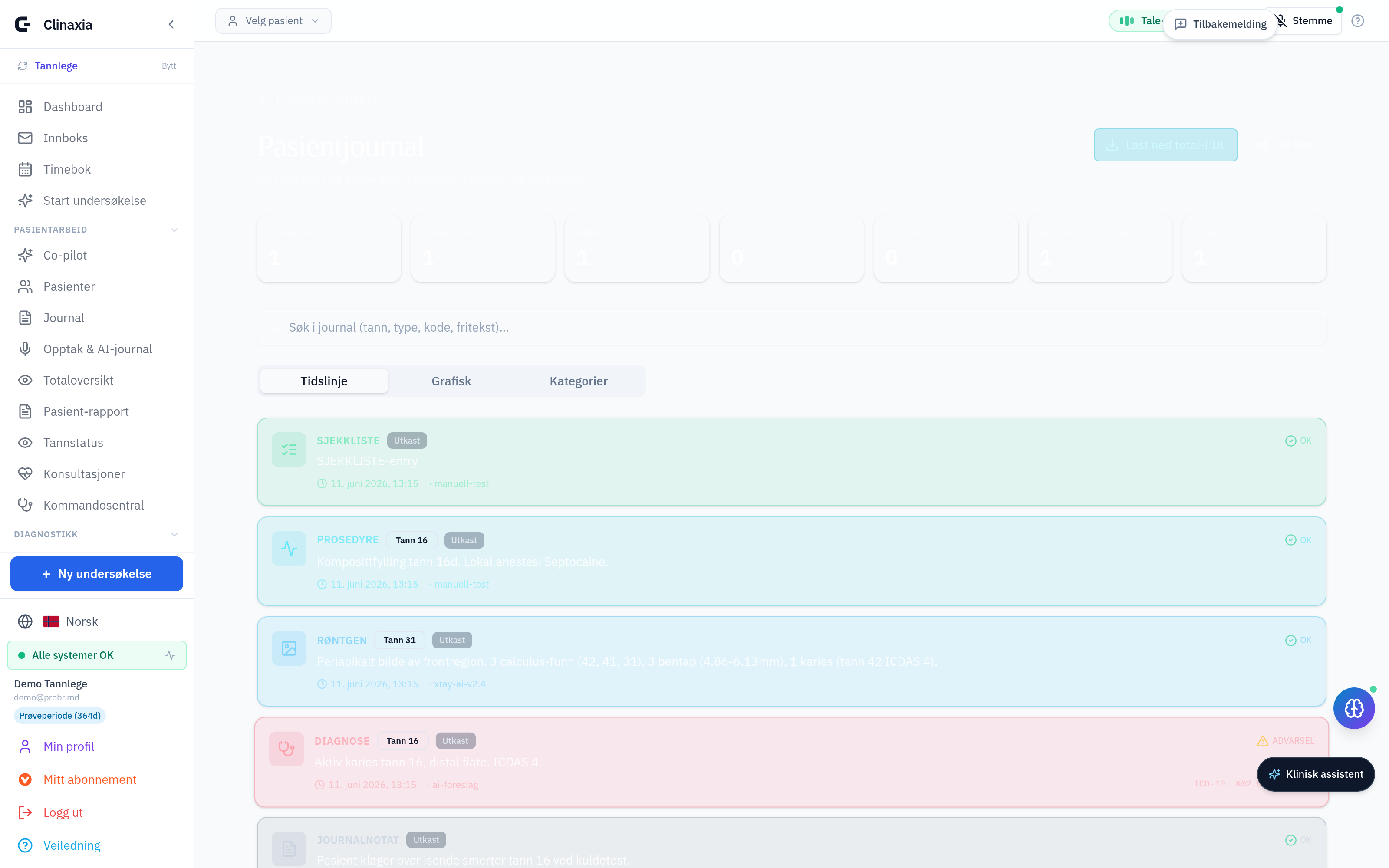This screenshot has height=868, width=1389.
Task: Open Min profil page
Action: point(69,746)
